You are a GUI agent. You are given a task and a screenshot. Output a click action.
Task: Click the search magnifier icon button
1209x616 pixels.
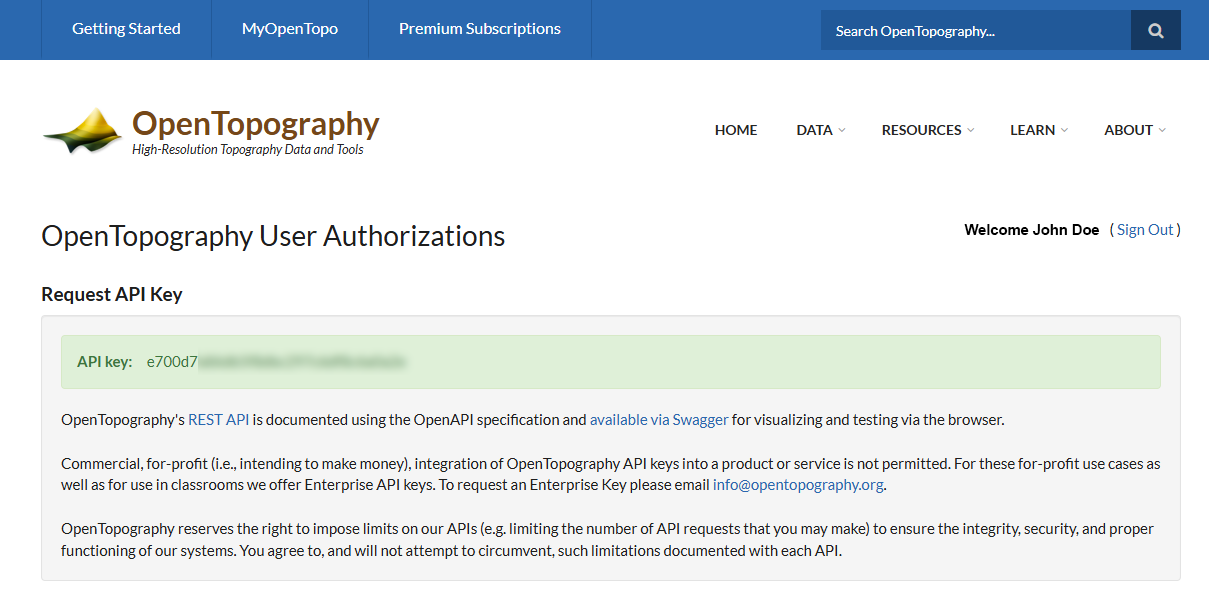point(1156,30)
